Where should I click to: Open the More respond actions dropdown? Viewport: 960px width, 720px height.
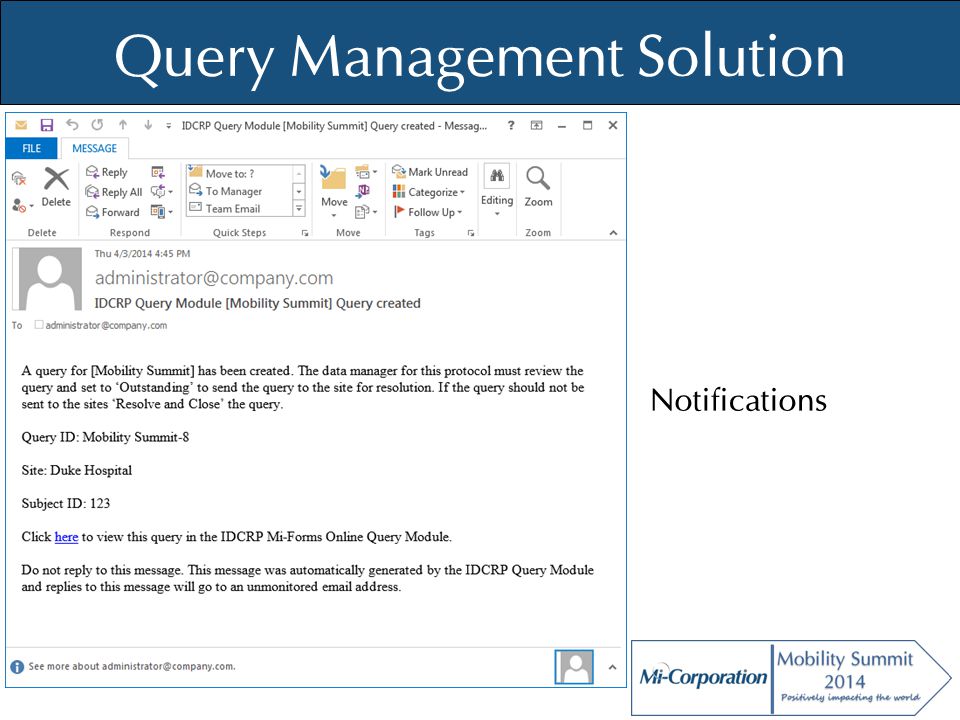[162, 212]
